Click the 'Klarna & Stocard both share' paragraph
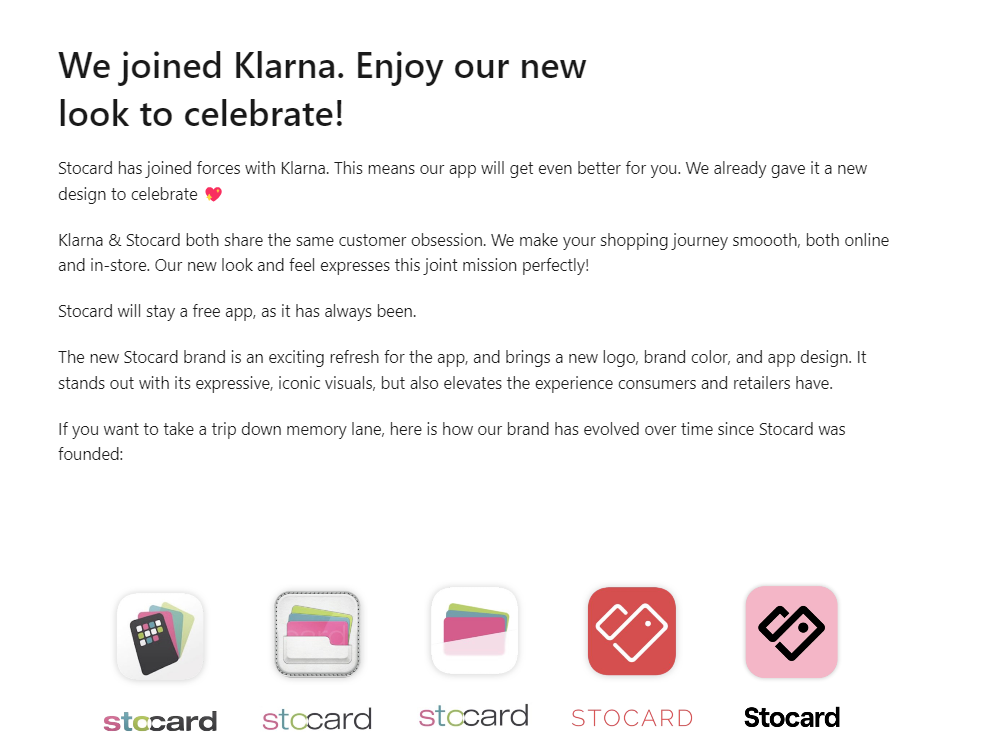The height and width of the screenshot is (743, 982). pos(473,252)
